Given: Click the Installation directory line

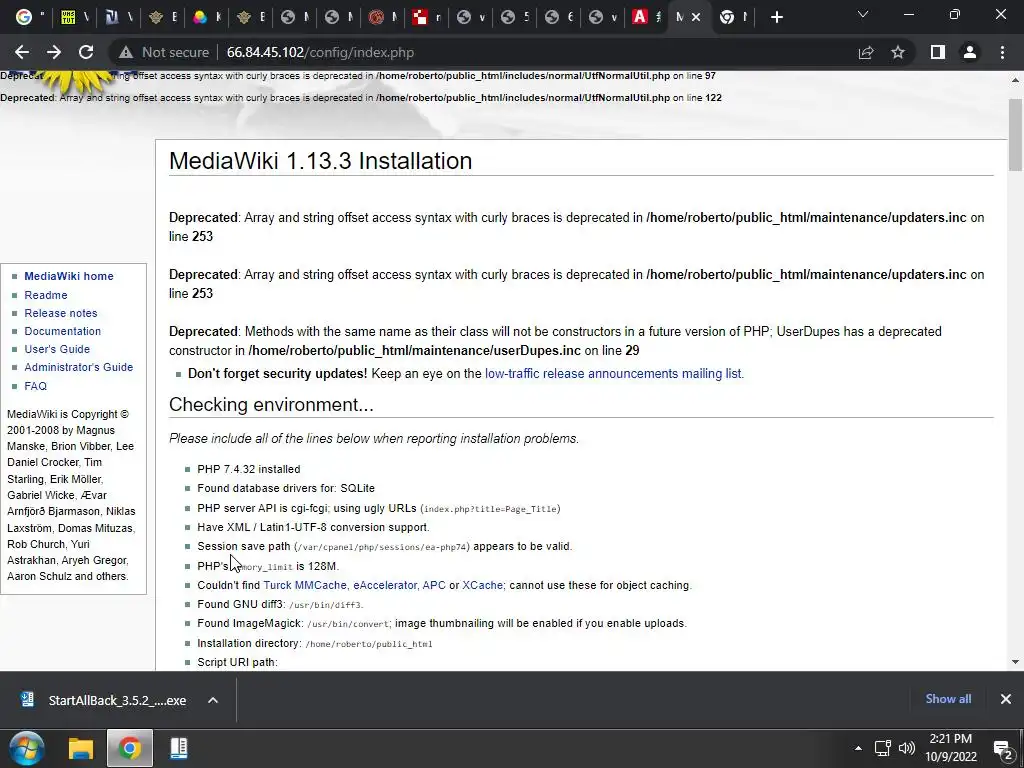Looking at the screenshot, I should (x=315, y=643).
